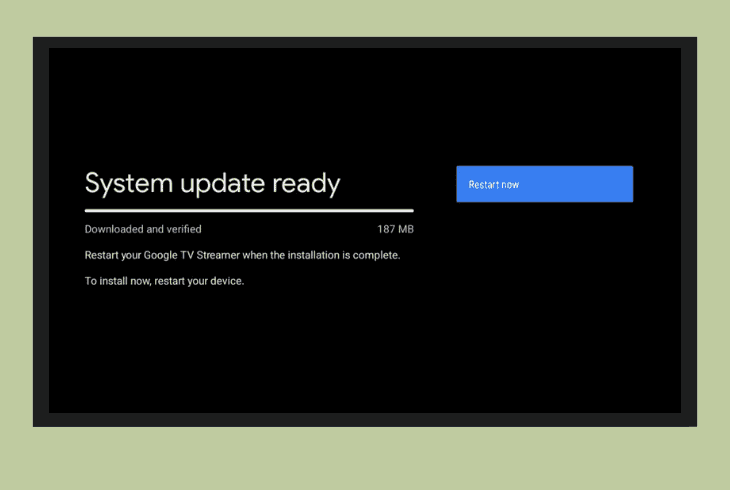Click the '187 MB' size value
This screenshot has width=730, height=490.
coord(395,229)
